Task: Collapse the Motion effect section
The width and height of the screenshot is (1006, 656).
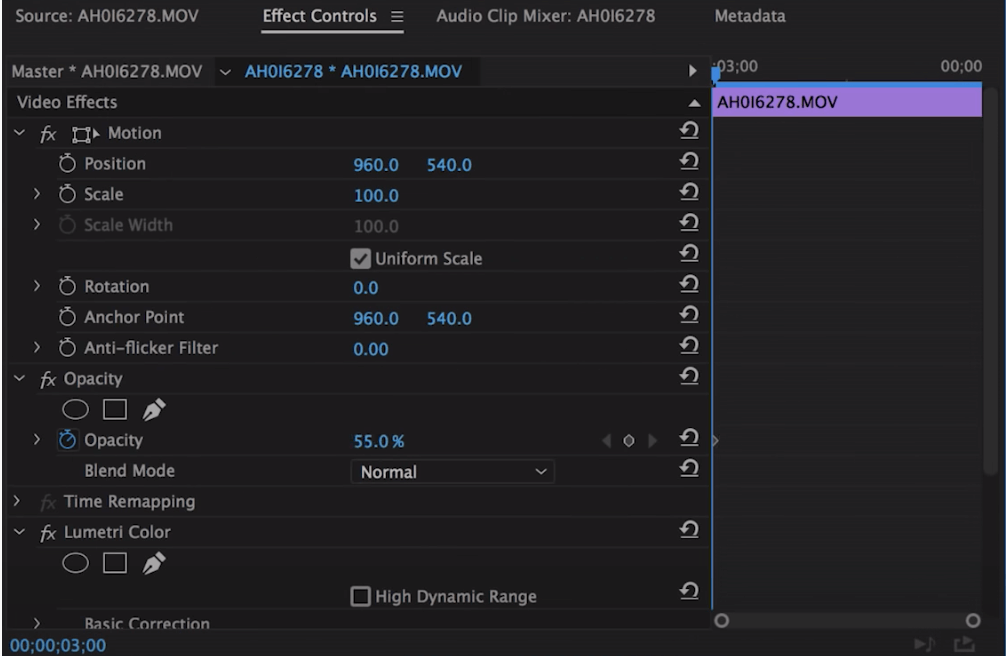Action: point(19,133)
